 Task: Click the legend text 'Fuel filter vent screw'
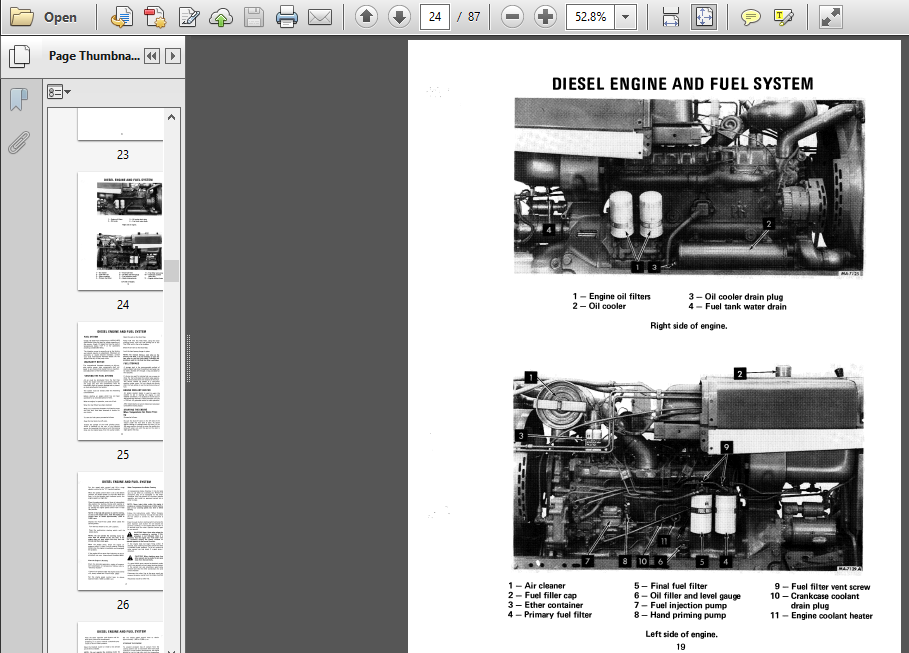pos(830,587)
